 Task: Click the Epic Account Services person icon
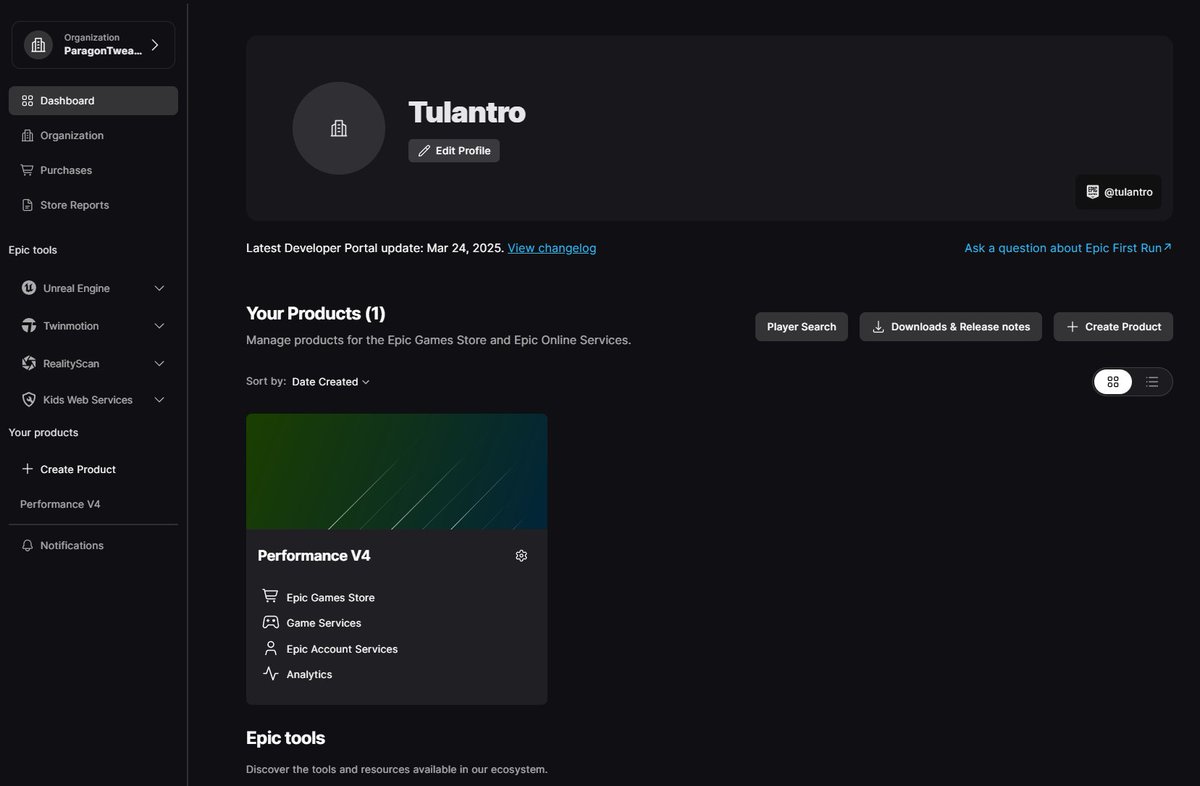pyautogui.click(x=270, y=648)
